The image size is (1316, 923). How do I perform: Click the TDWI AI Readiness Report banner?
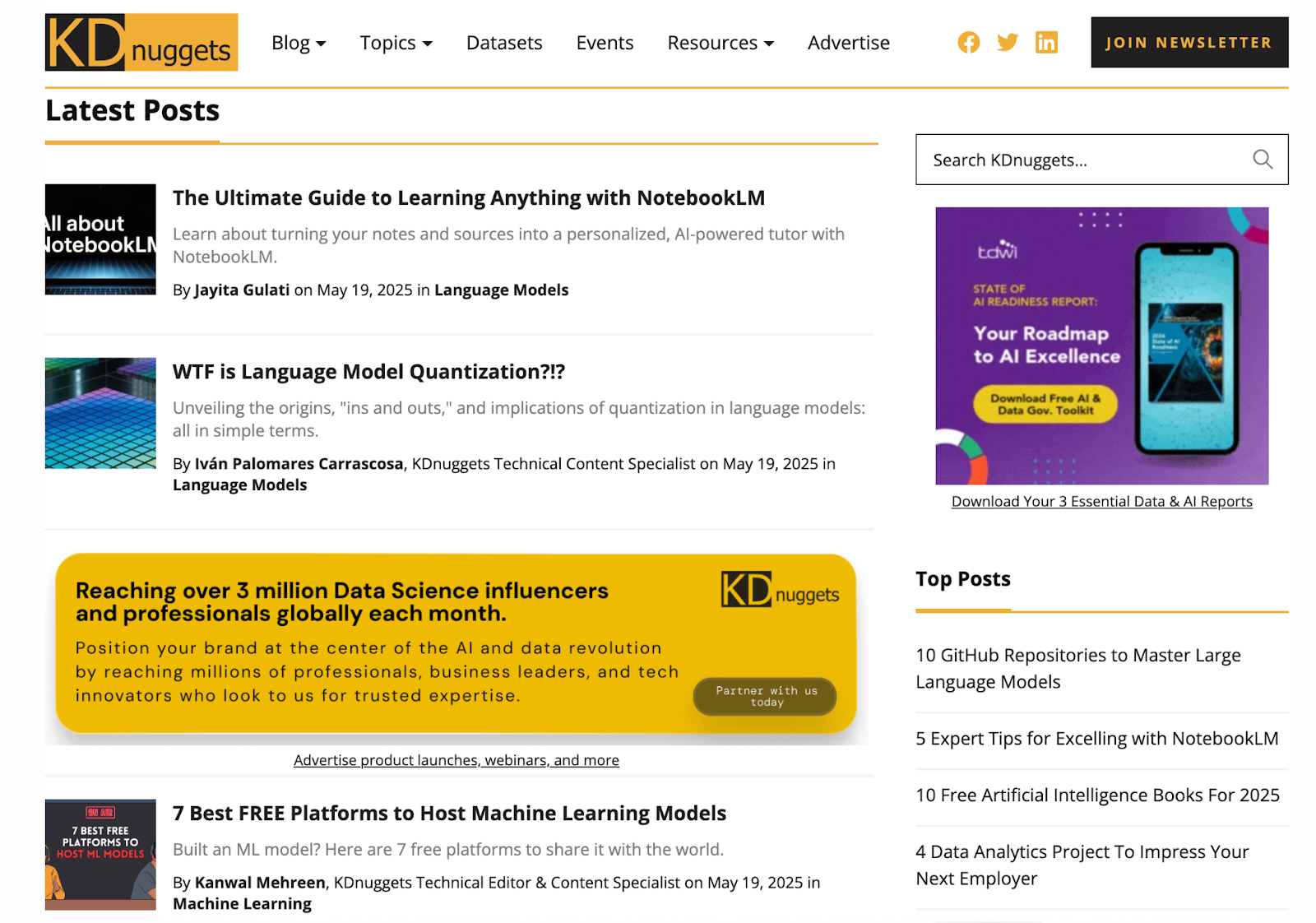(1101, 346)
